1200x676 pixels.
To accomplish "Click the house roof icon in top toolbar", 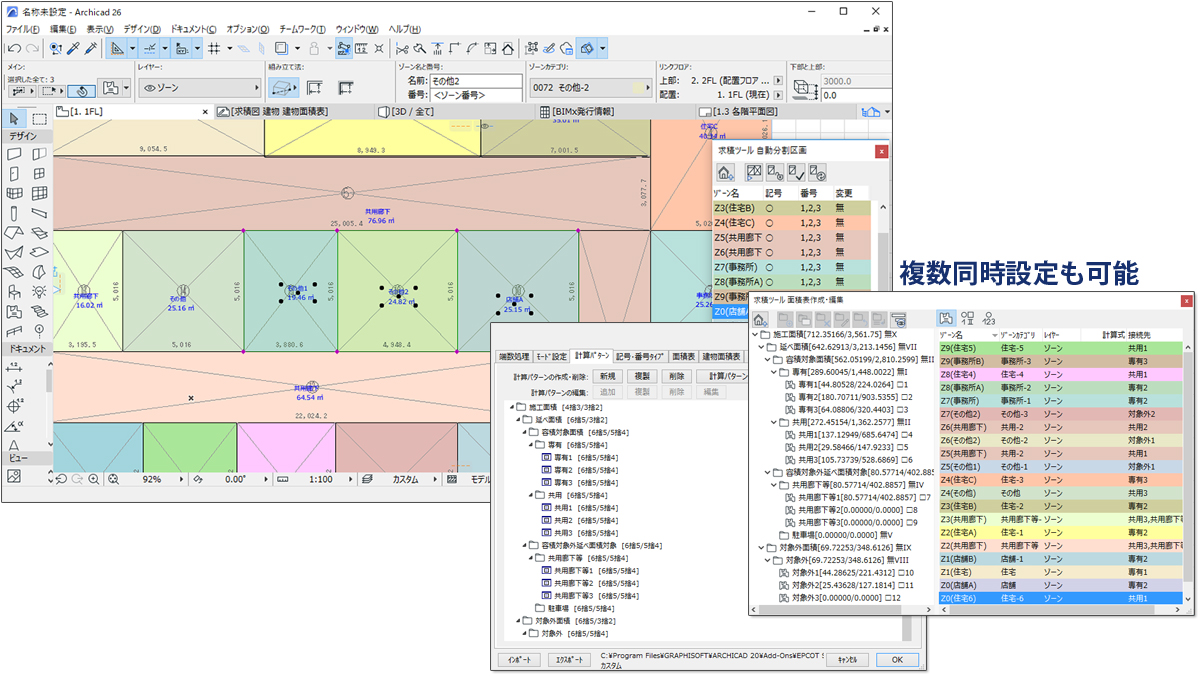I will click(x=508, y=48).
